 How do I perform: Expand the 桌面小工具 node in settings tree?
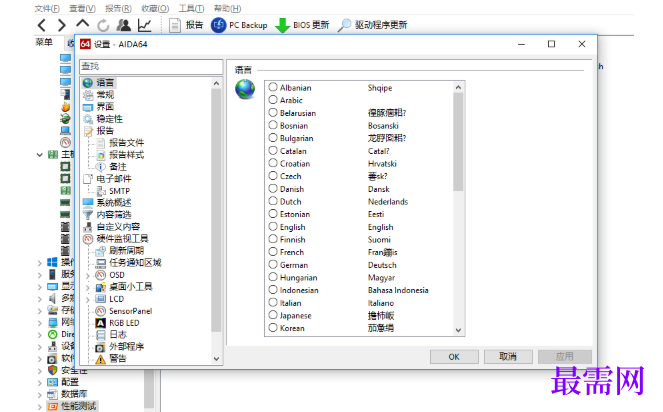coord(88,287)
